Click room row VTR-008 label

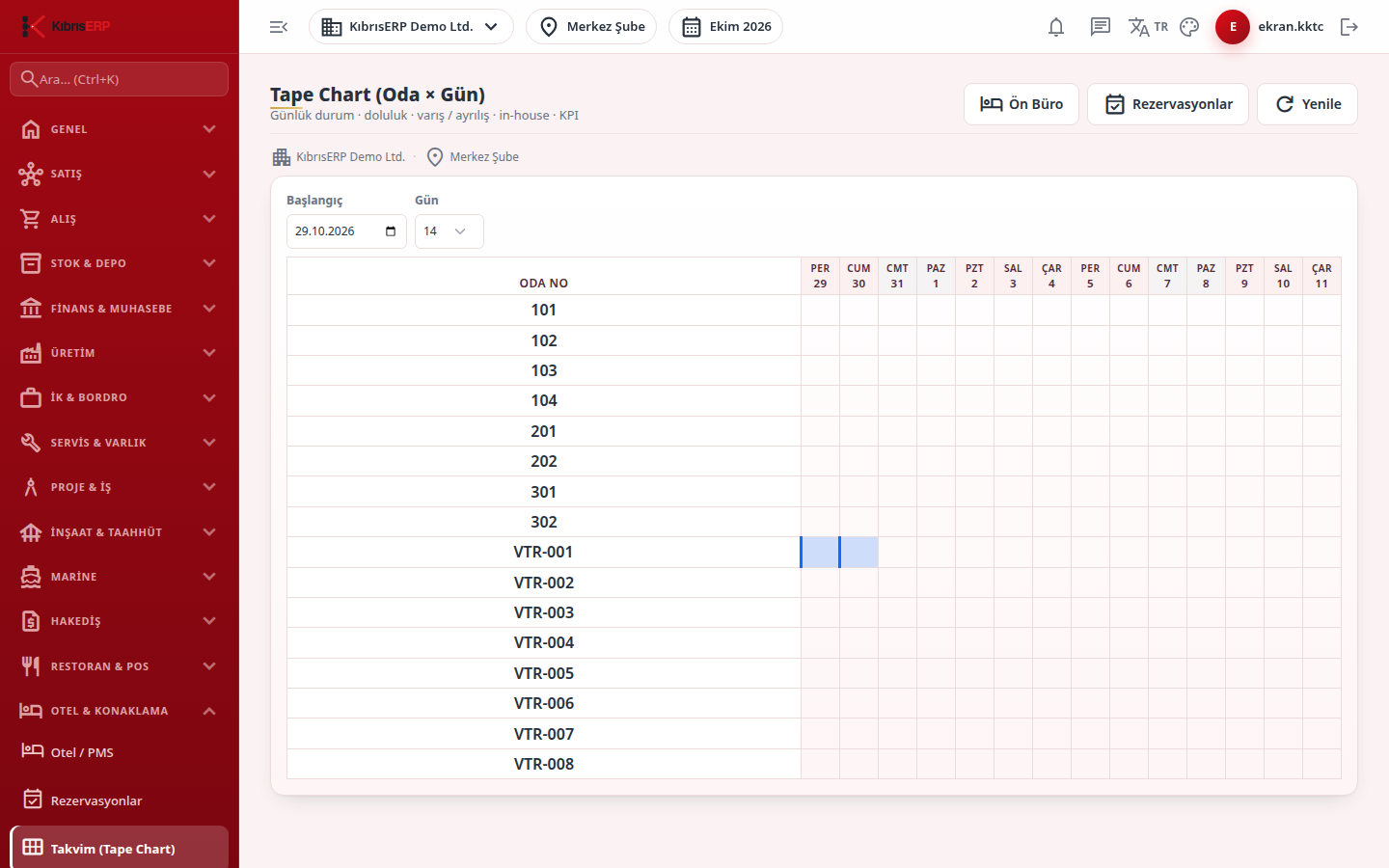(x=544, y=764)
